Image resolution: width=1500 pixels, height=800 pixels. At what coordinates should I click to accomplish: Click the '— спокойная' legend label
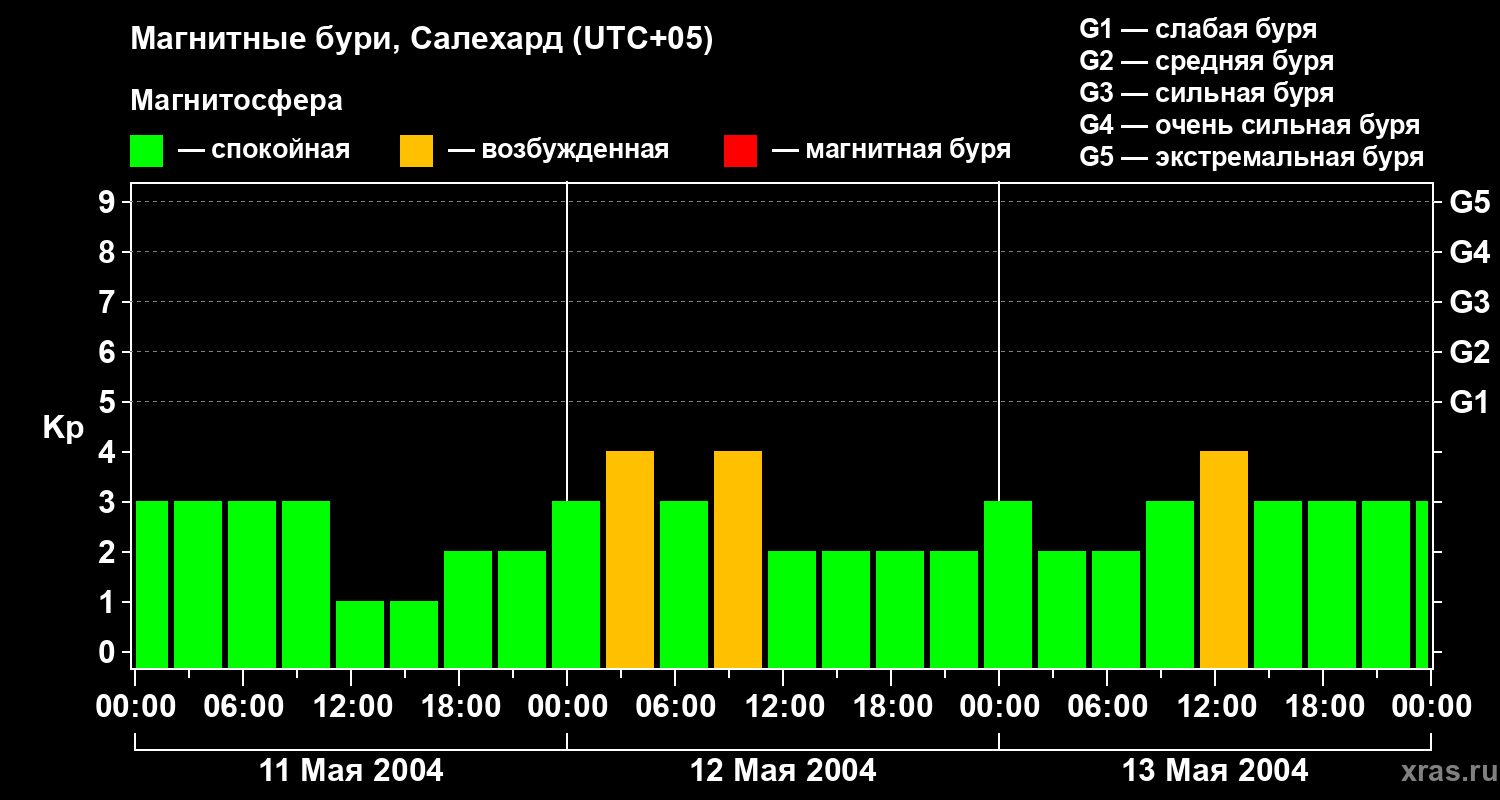point(264,150)
